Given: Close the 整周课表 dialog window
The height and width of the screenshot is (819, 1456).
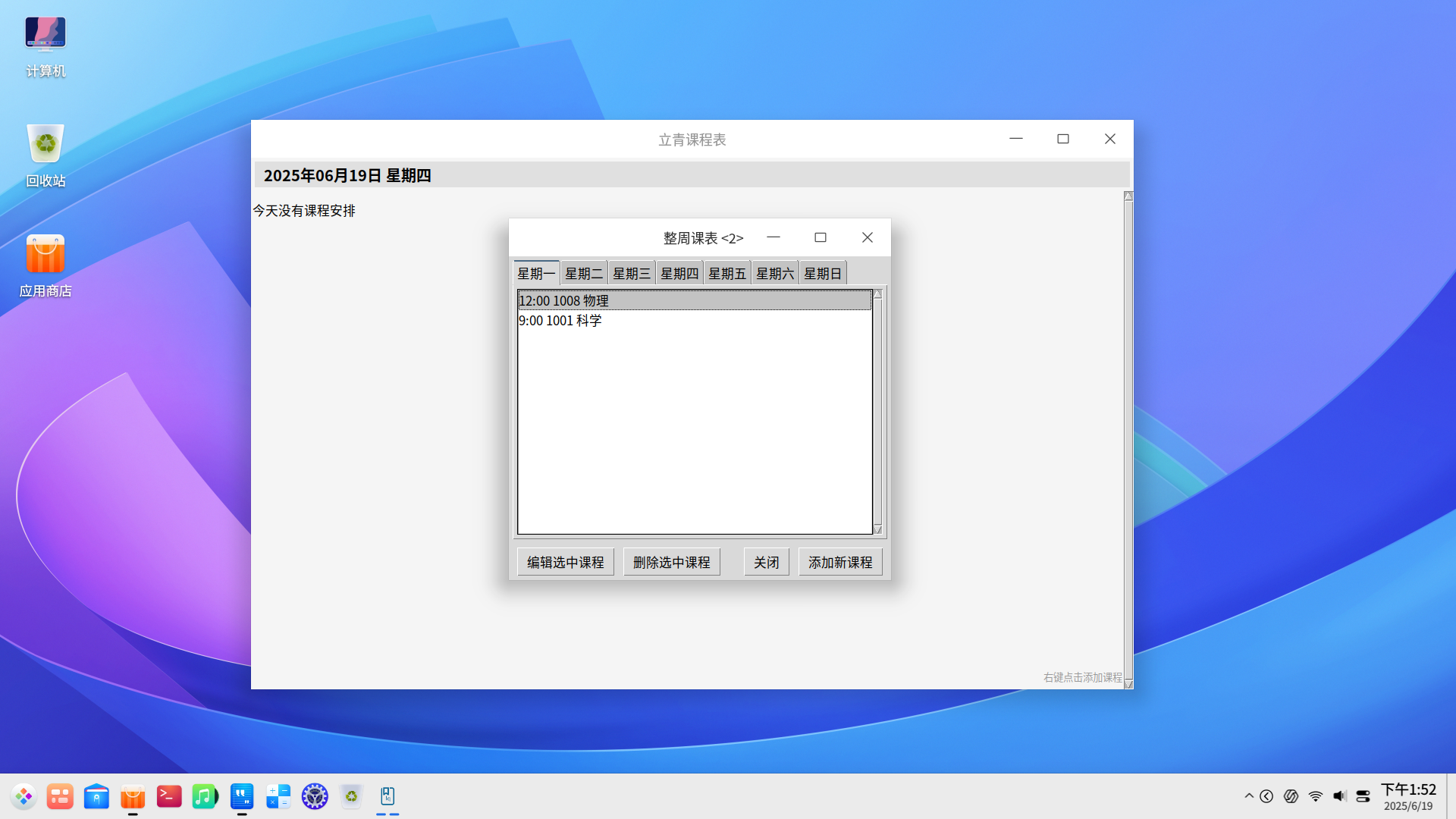Looking at the screenshot, I should 868,237.
